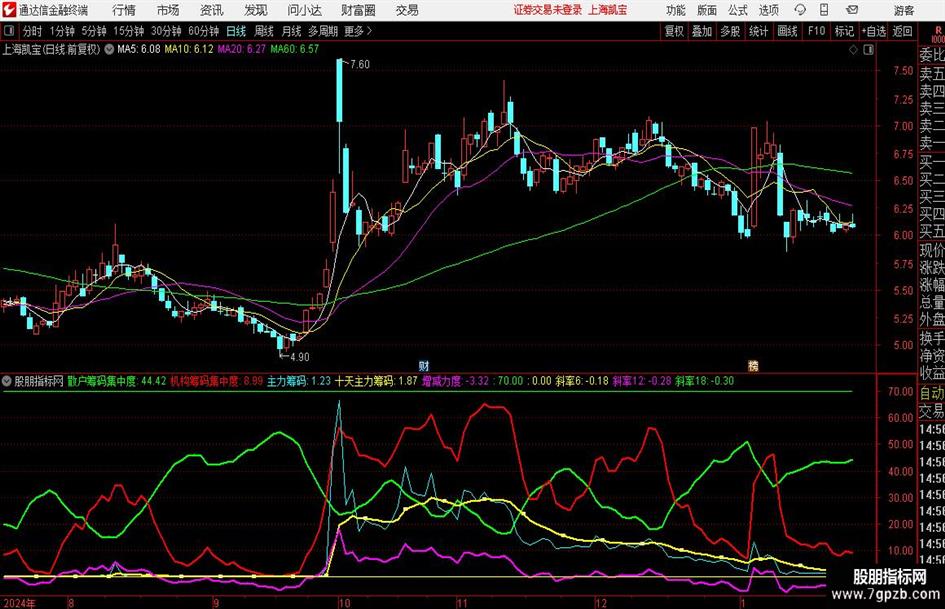Switch to 1分钟 period tab
The height and width of the screenshot is (609, 945).
pyautogui.click(x=61, y=31)
